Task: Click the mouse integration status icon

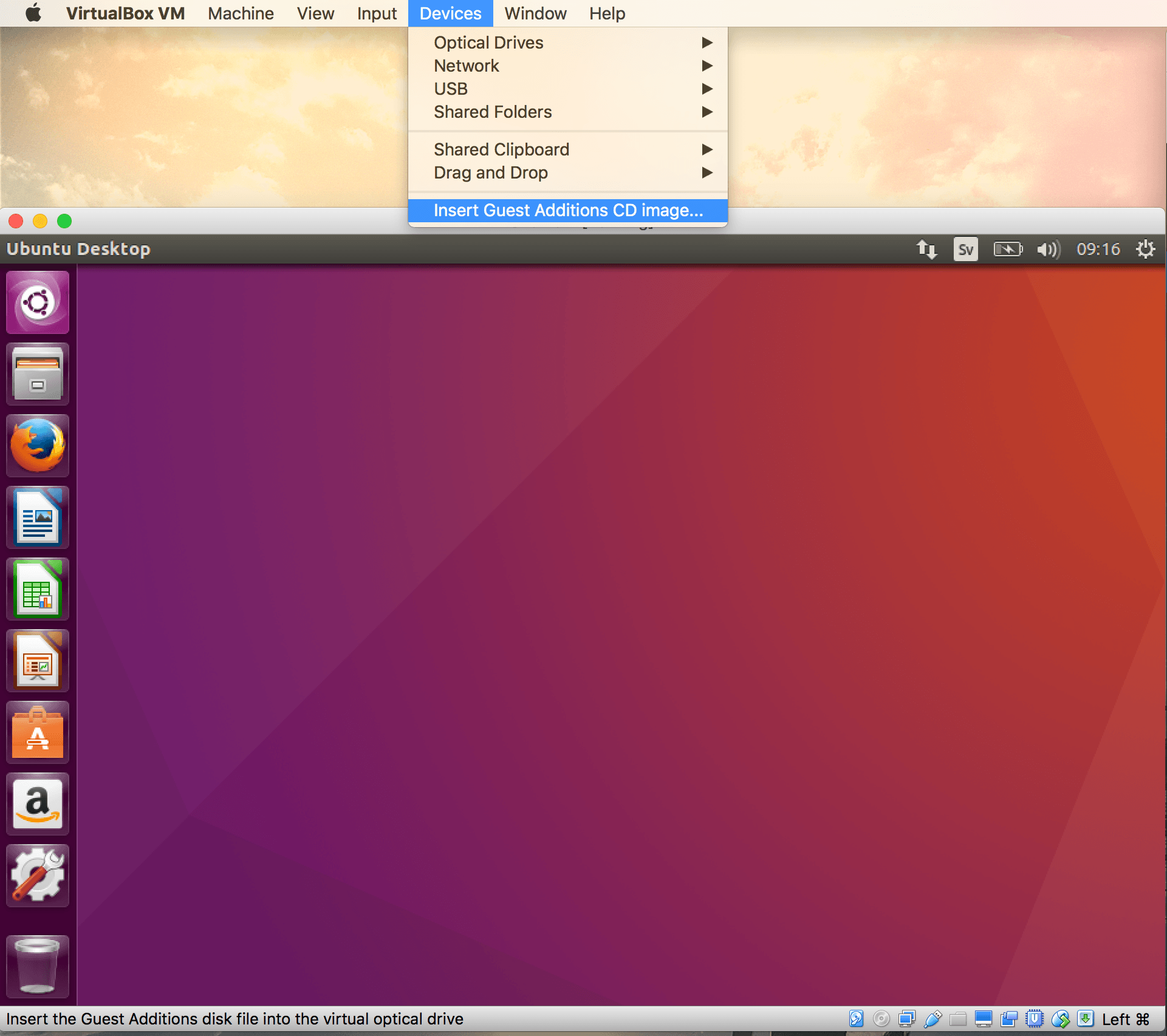Action: coord(1060,1018)
